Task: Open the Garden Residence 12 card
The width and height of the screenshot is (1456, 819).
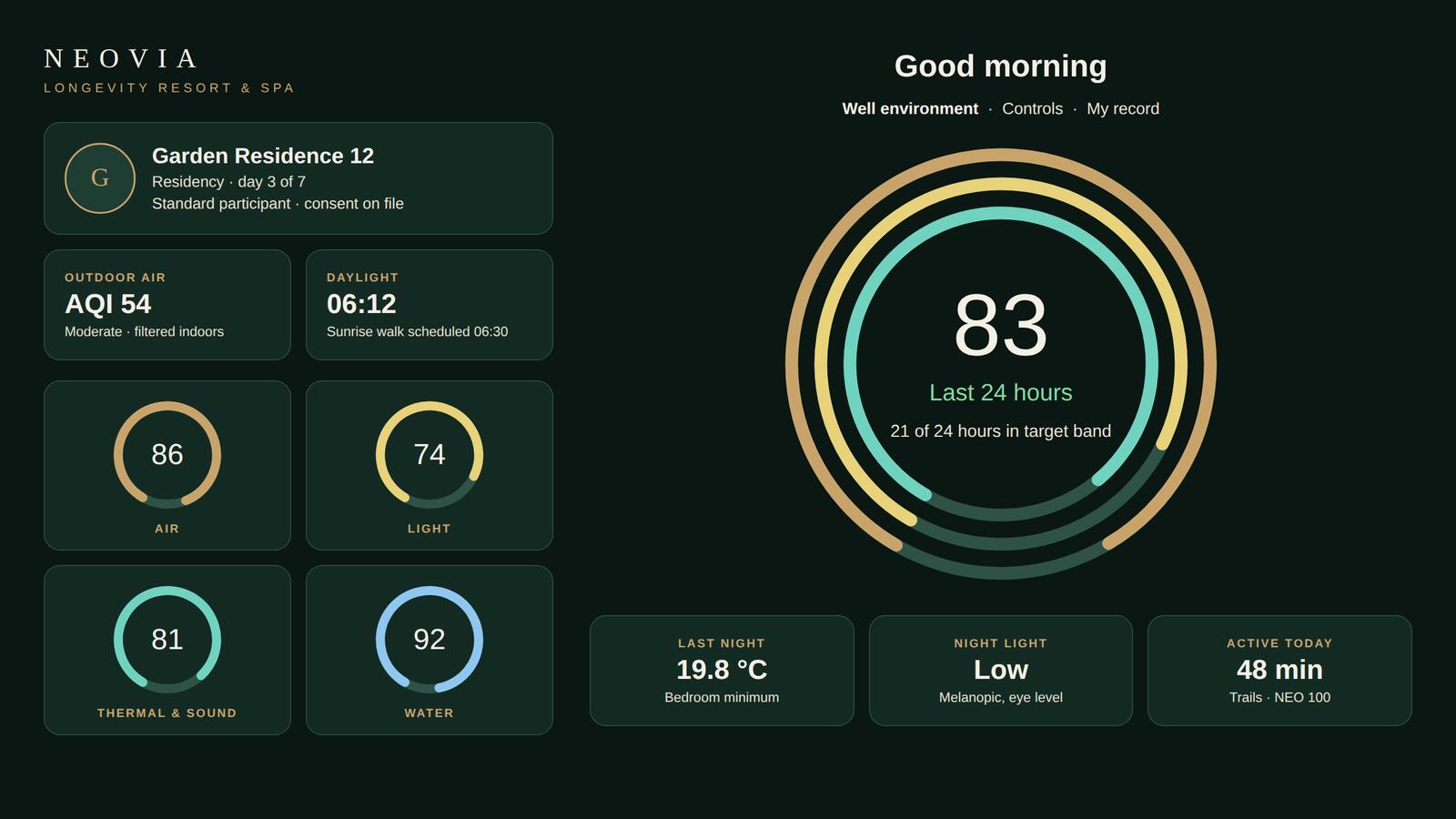Action: coord(298,178)
